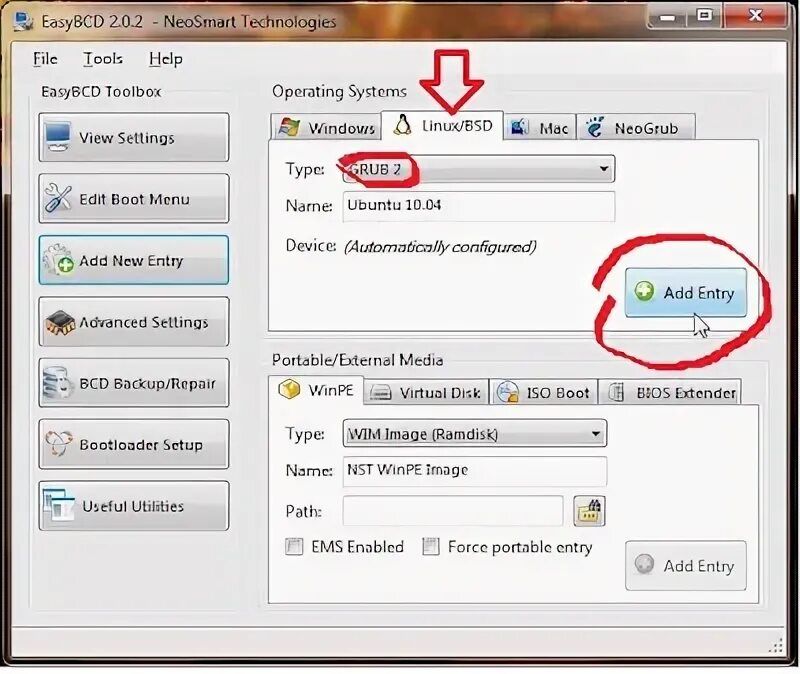Click the database icon on BCD Backup/Repair
This screenshot has width=800, height=674.
(x=57, y=383)
